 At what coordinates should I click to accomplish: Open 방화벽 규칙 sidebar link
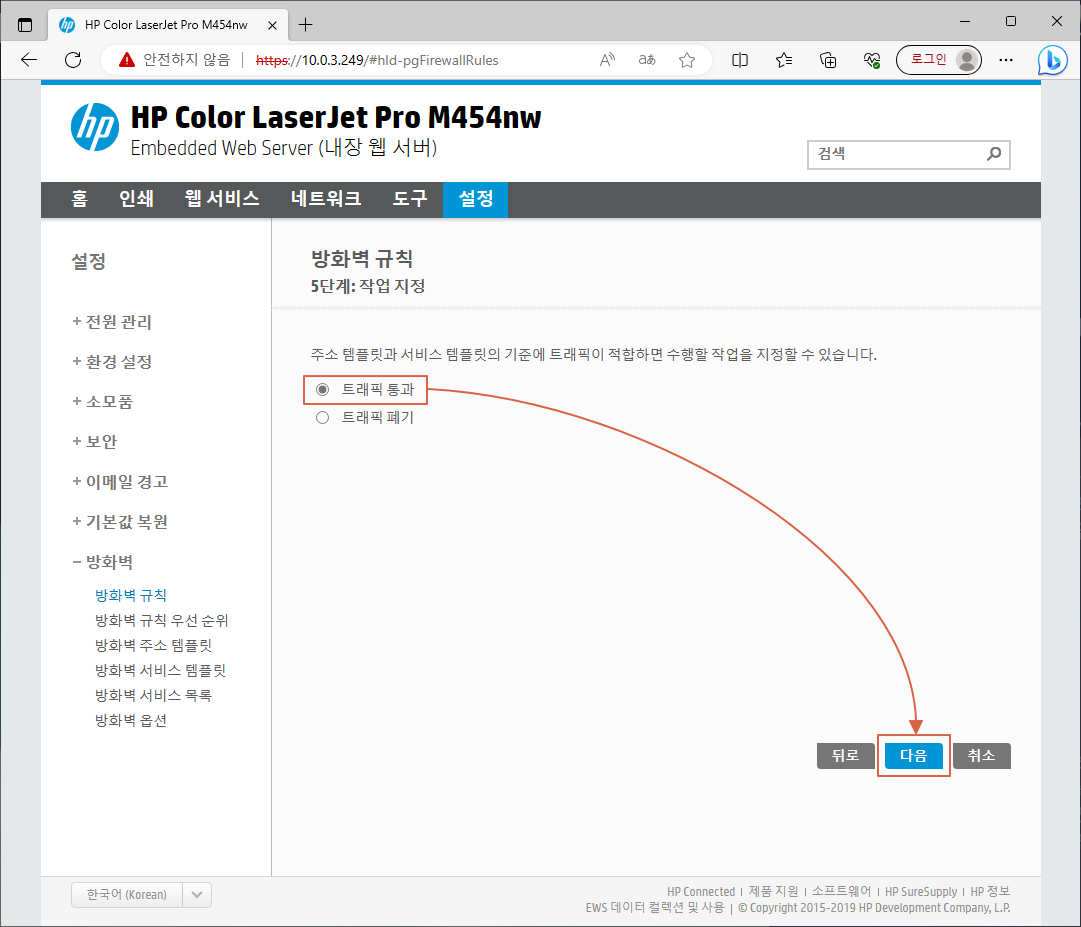(x=131, y=595)
